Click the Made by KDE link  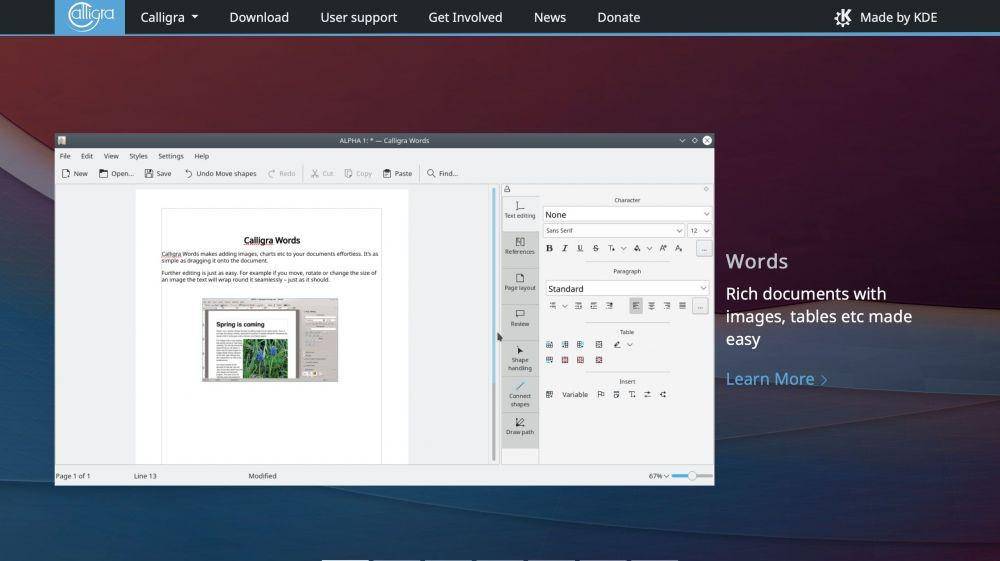click(x=886, y=18)
